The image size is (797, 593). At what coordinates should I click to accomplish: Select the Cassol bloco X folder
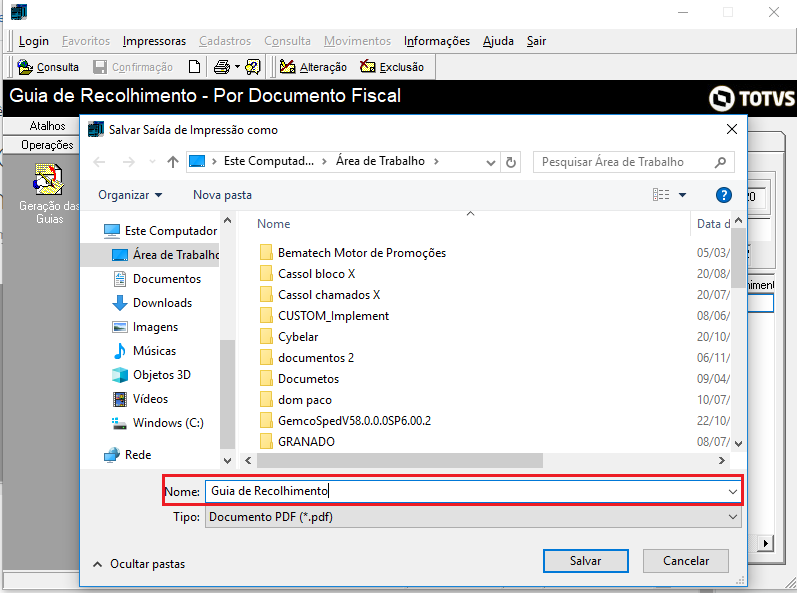tap(307, 274)
